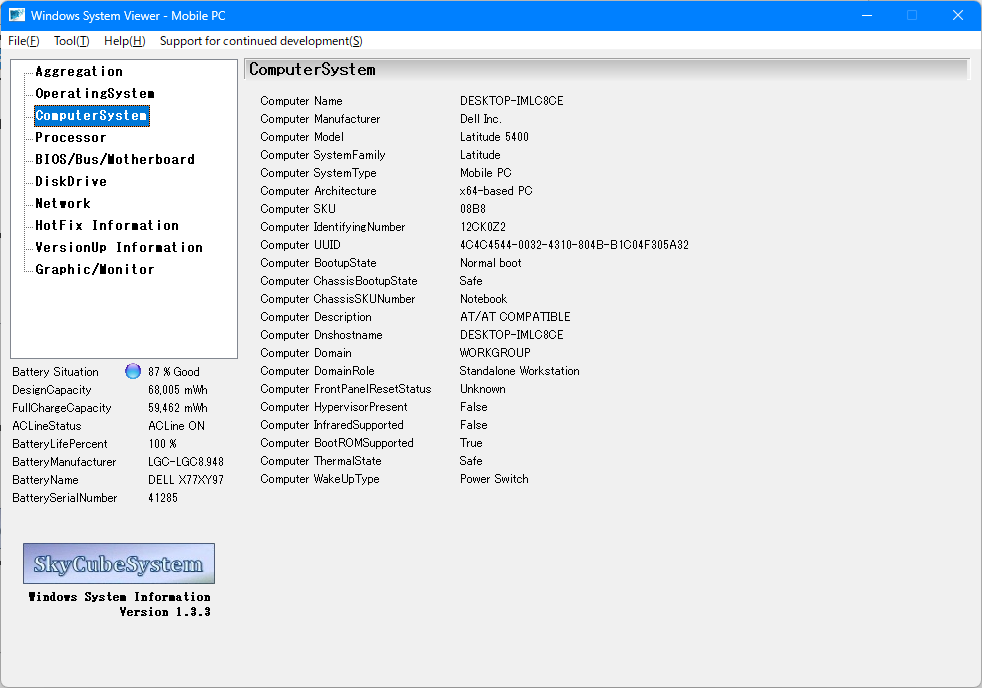Click the app icon in title bar

click(x=17, y=15)
